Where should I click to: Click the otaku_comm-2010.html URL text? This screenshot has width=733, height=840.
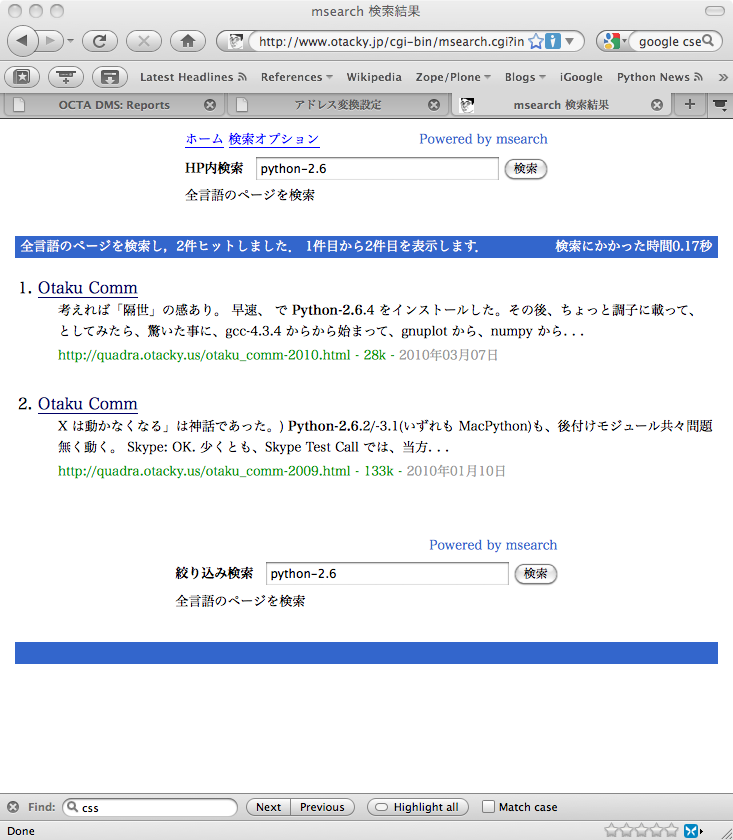click(x=204, y=355)
